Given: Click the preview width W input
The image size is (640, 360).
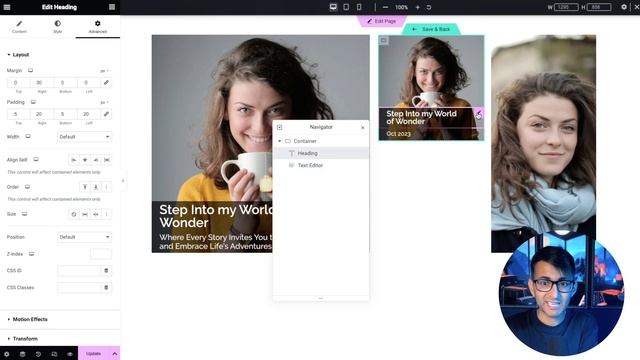Looking at the screenshot, I should pyautogui.click(x=566, y=7).
